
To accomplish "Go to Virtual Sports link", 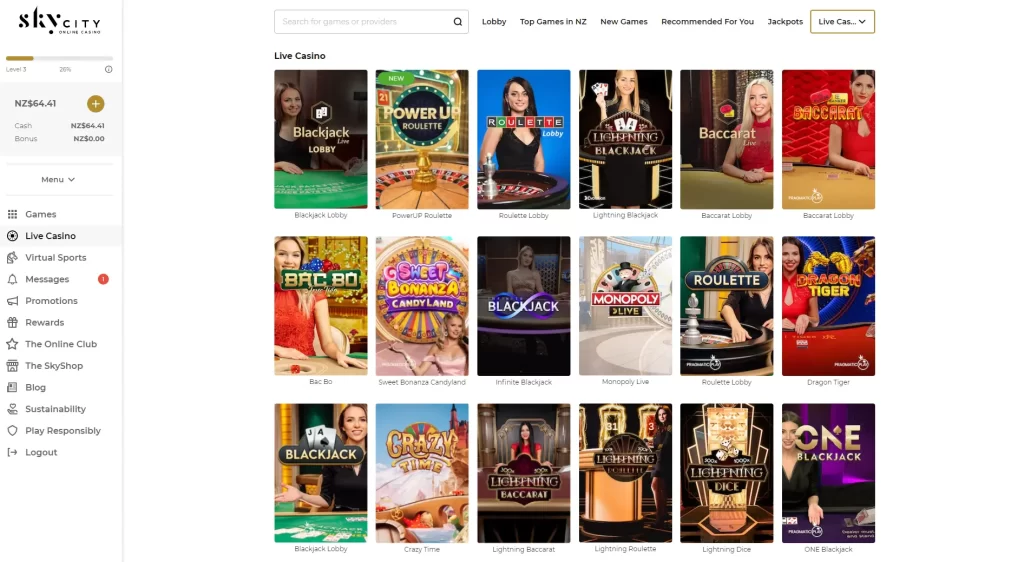I will coord(56,258).
